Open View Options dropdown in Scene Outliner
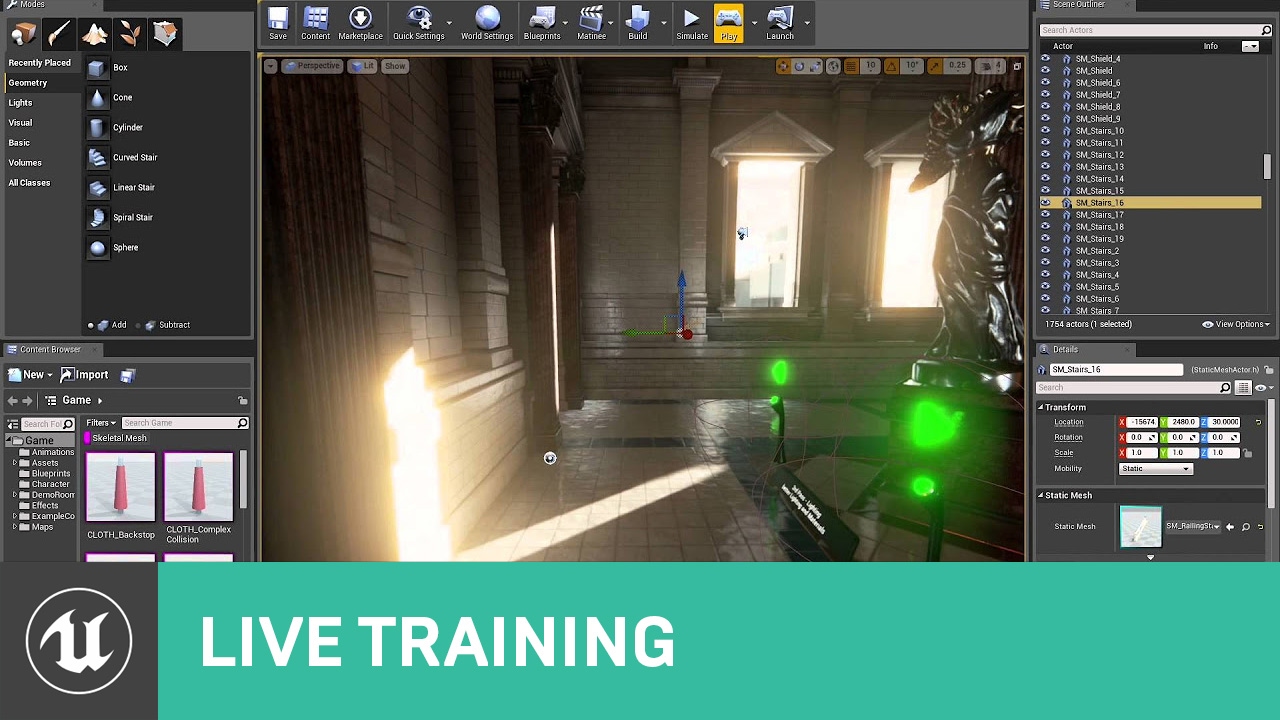Screen dimensions: 1280x720 pyautogui.click(x=1236, y=324)
